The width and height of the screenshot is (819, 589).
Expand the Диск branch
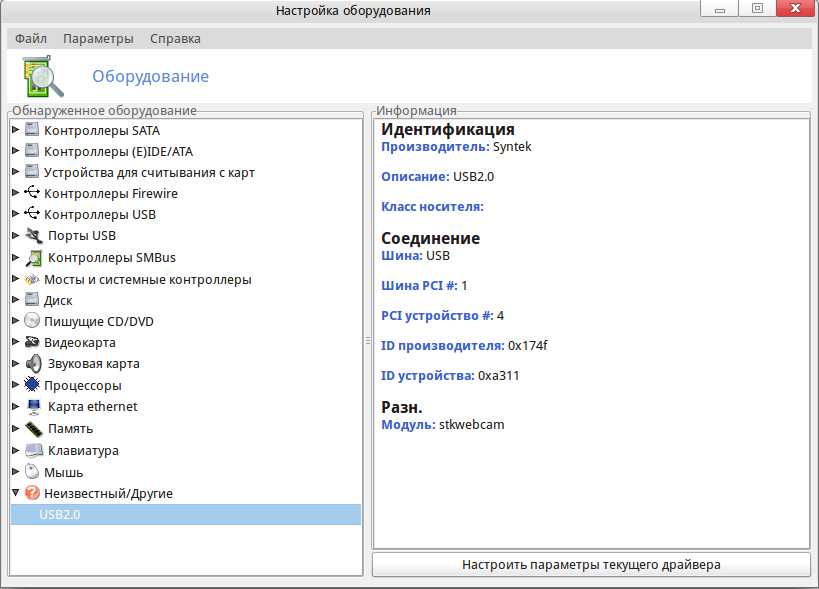click(16, 300)
